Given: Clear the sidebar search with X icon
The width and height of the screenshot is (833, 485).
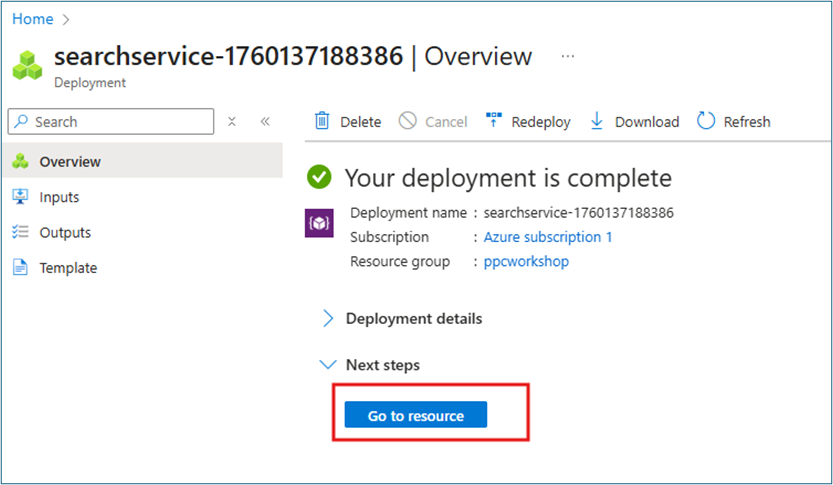Looking at the screenshot, I should (x=232, y=122).
